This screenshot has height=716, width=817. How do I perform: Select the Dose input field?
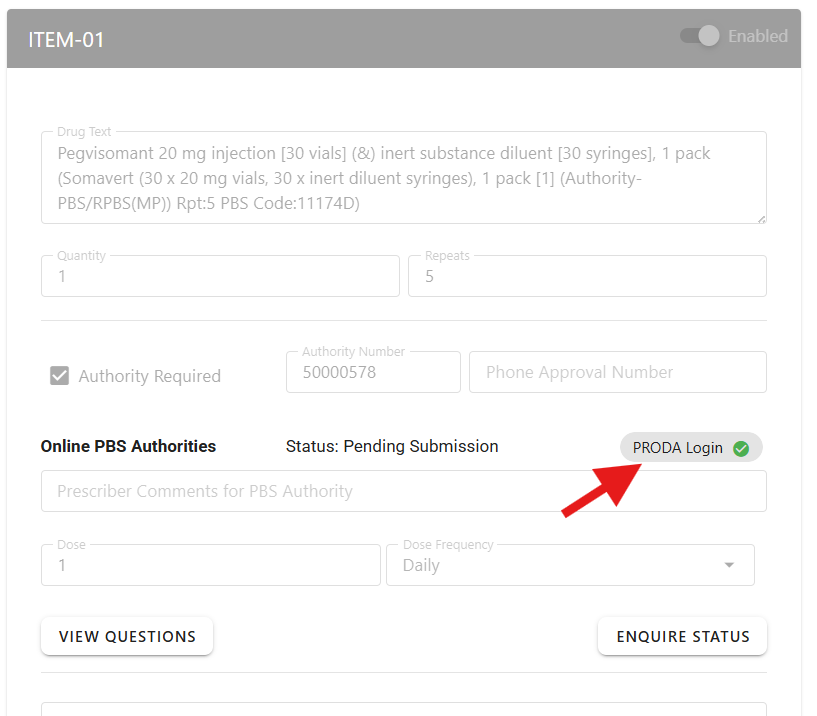pos(210,565)
